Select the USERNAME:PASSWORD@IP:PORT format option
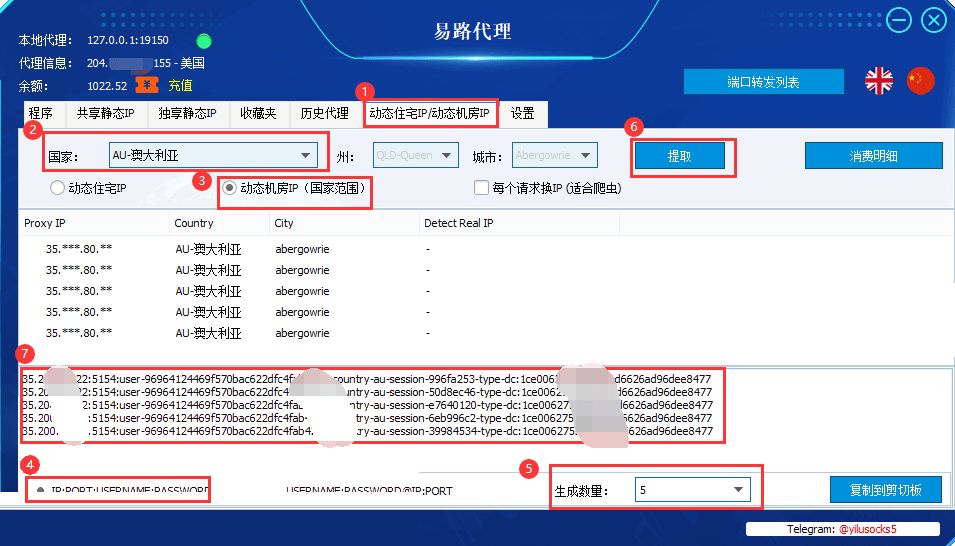 pyautogui.click(x=369, y=491)
